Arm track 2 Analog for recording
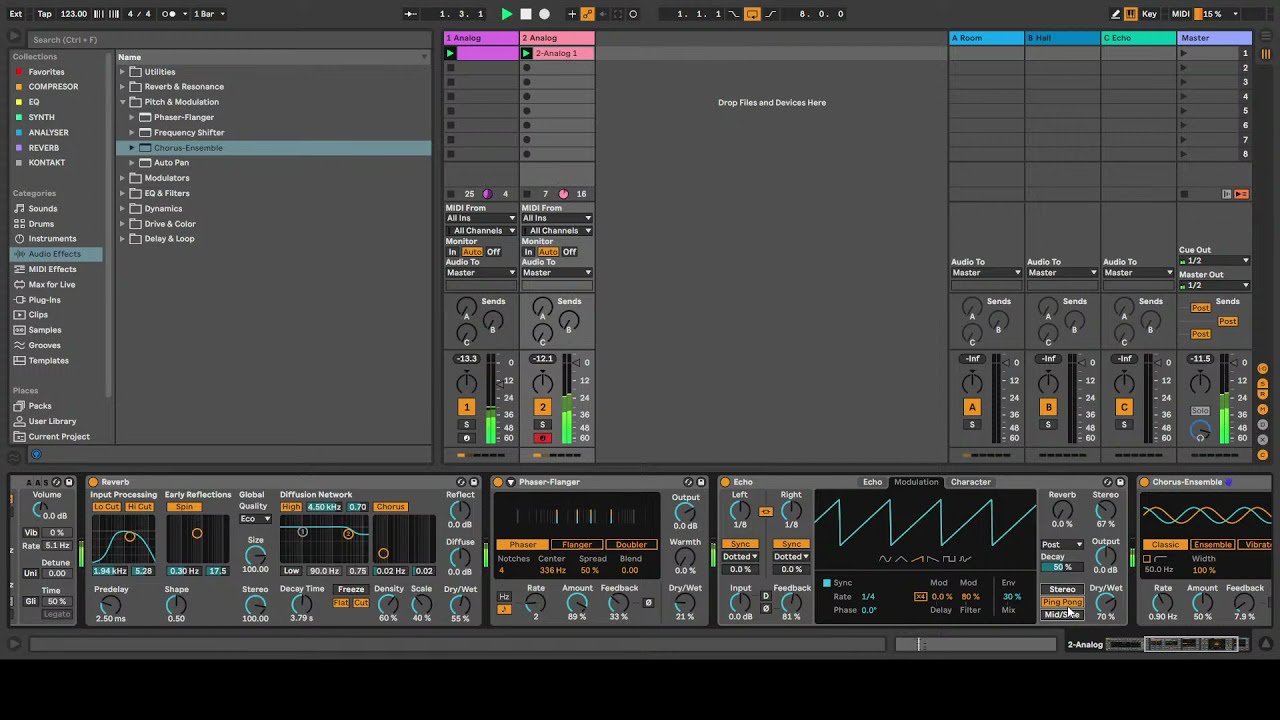The width and height of the screenshot is (1280, 720). pyautogui.click(x=542, y=438)
